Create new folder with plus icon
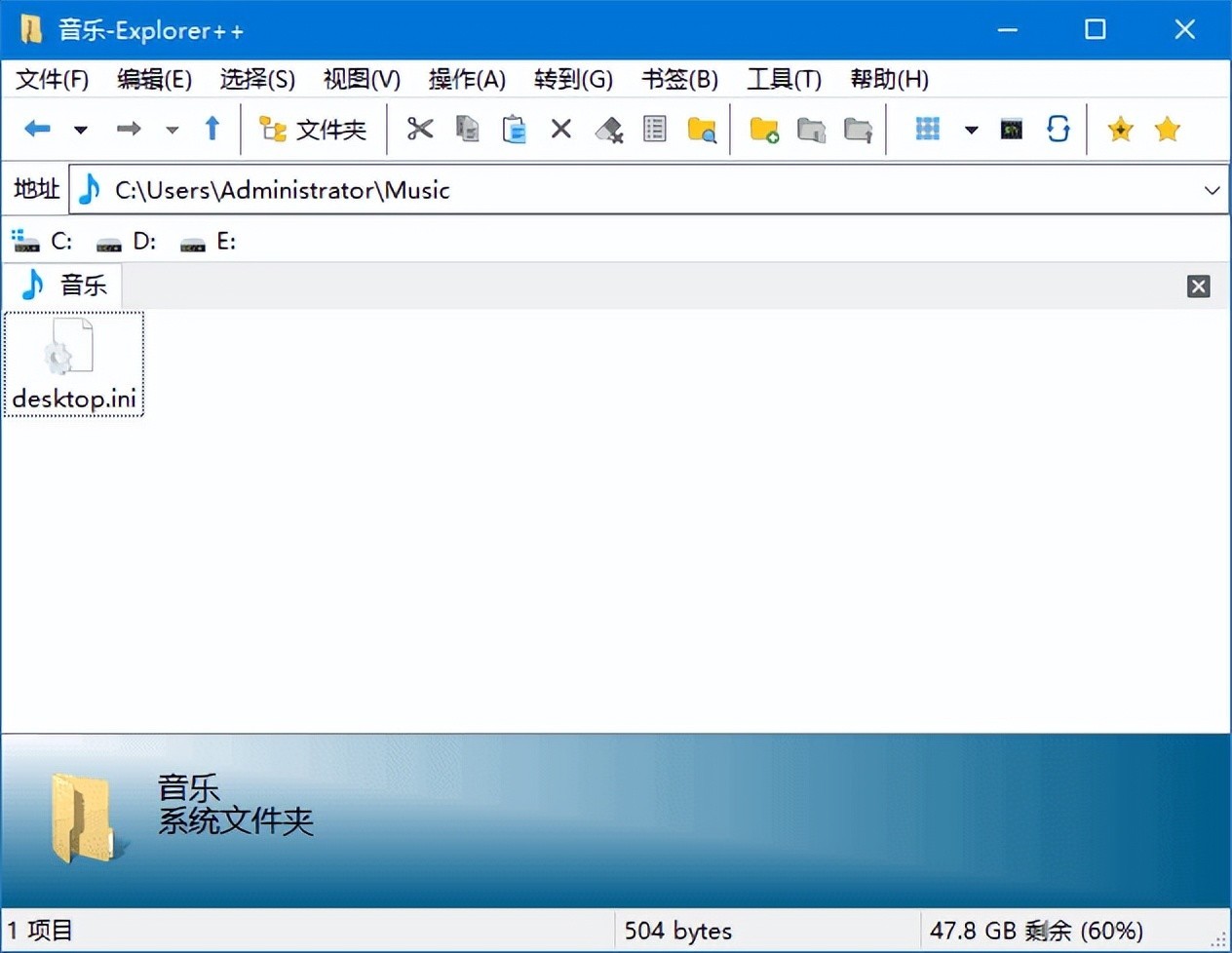Viewport: 1232px width, 953px height. (x=764, y=129)
